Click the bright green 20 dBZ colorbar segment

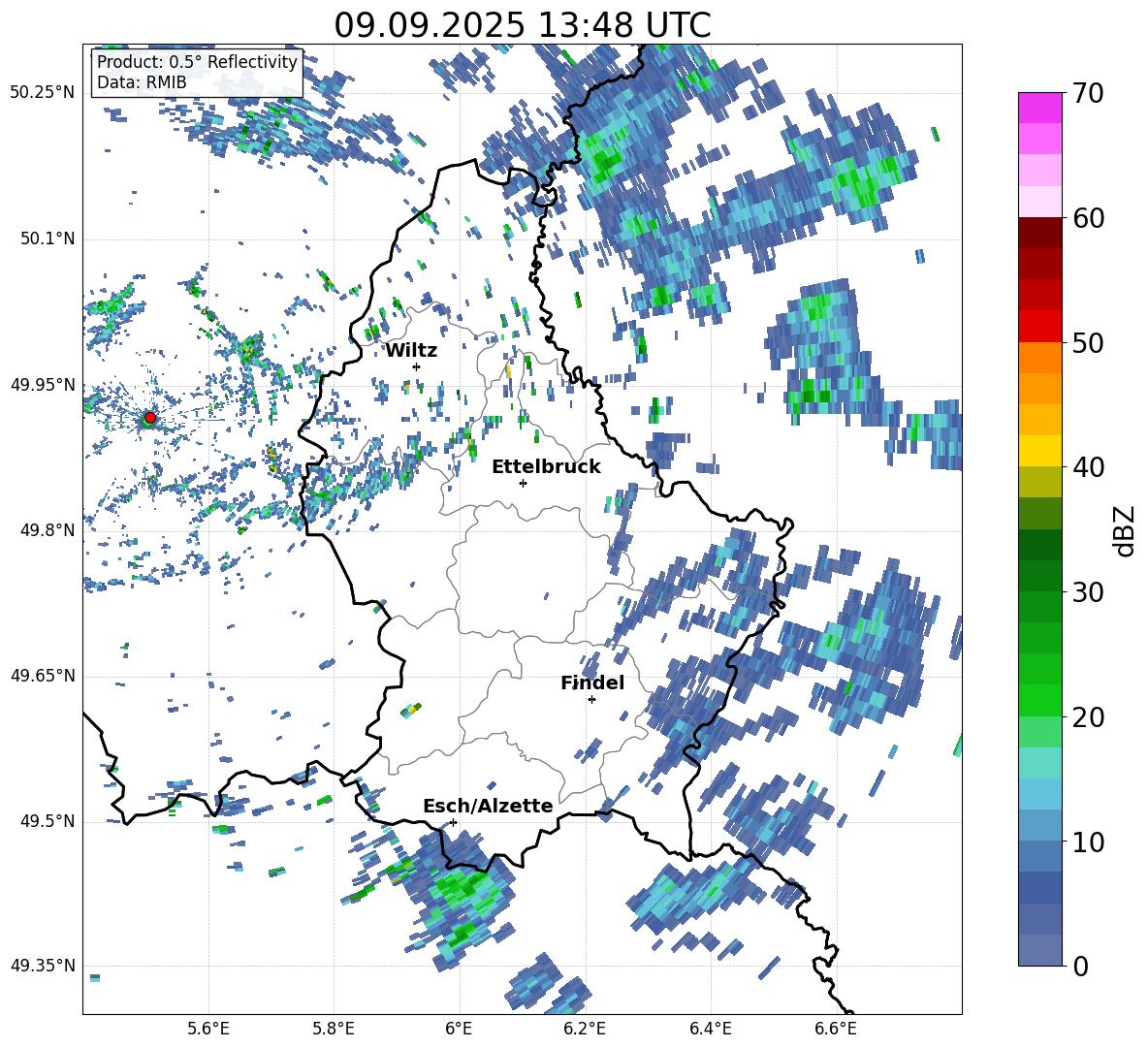tap(1039, 700)
